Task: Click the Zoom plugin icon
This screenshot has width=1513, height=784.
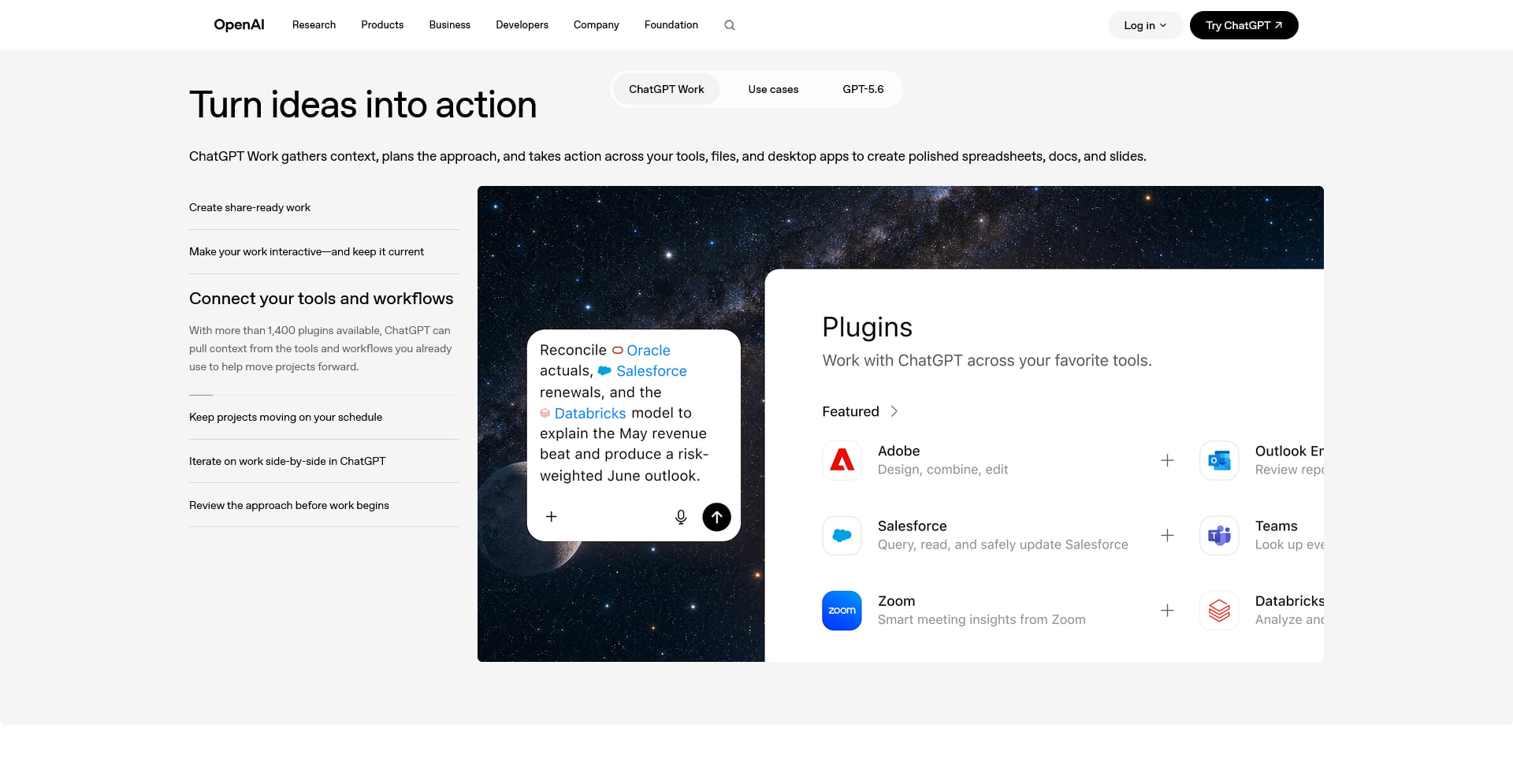Action: (x=842, y=611)
